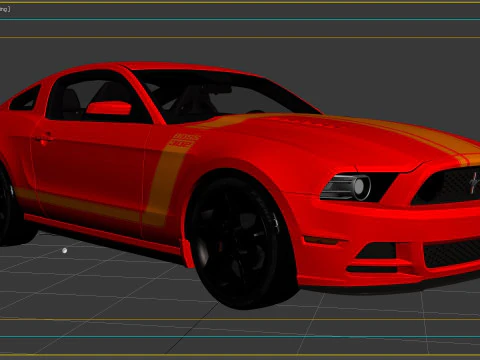Select the small white helper point below the car
This screenshot has height=360, width=480.
(64, 250)
